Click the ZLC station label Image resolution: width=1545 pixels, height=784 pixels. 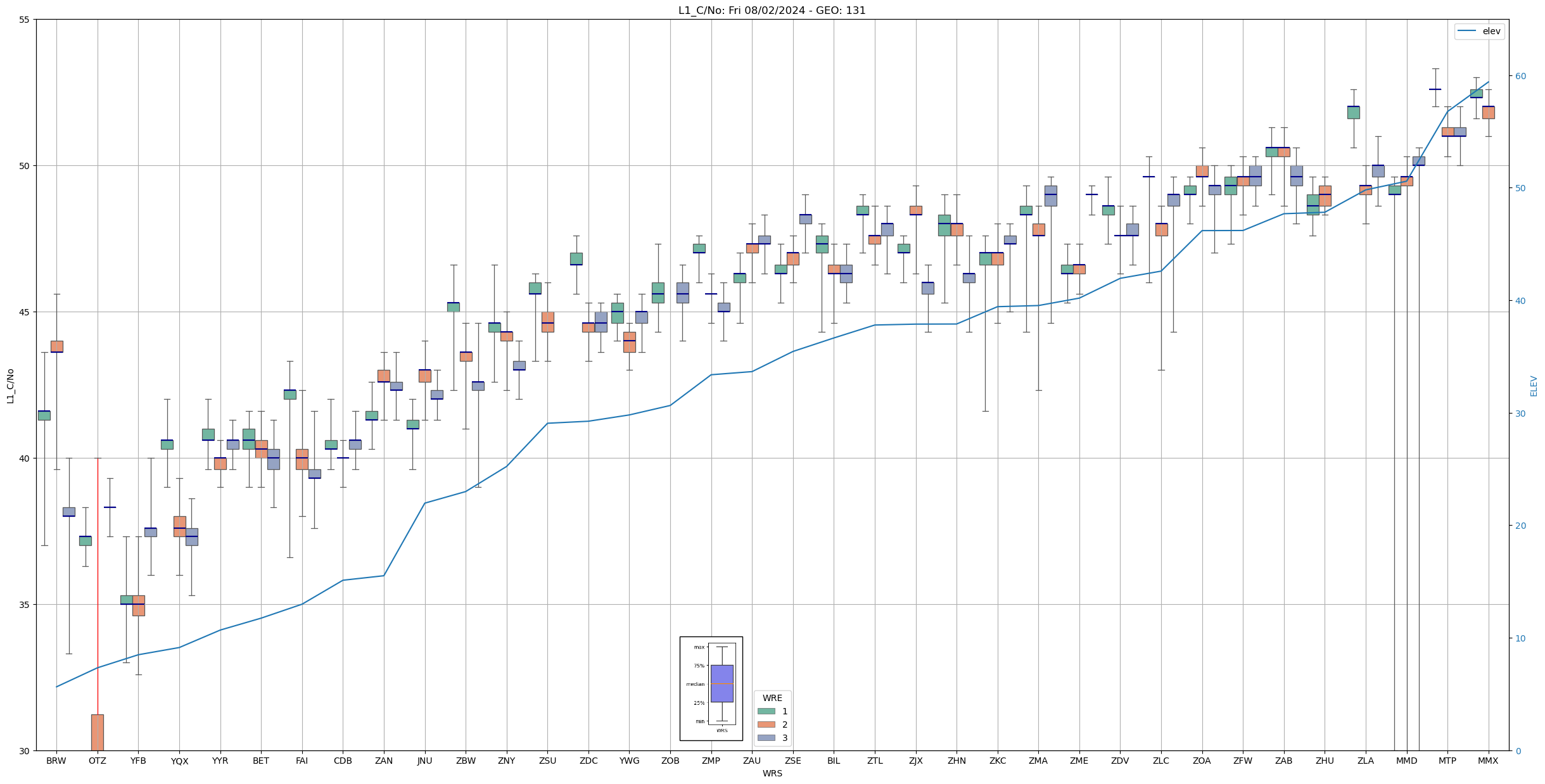1161,761
